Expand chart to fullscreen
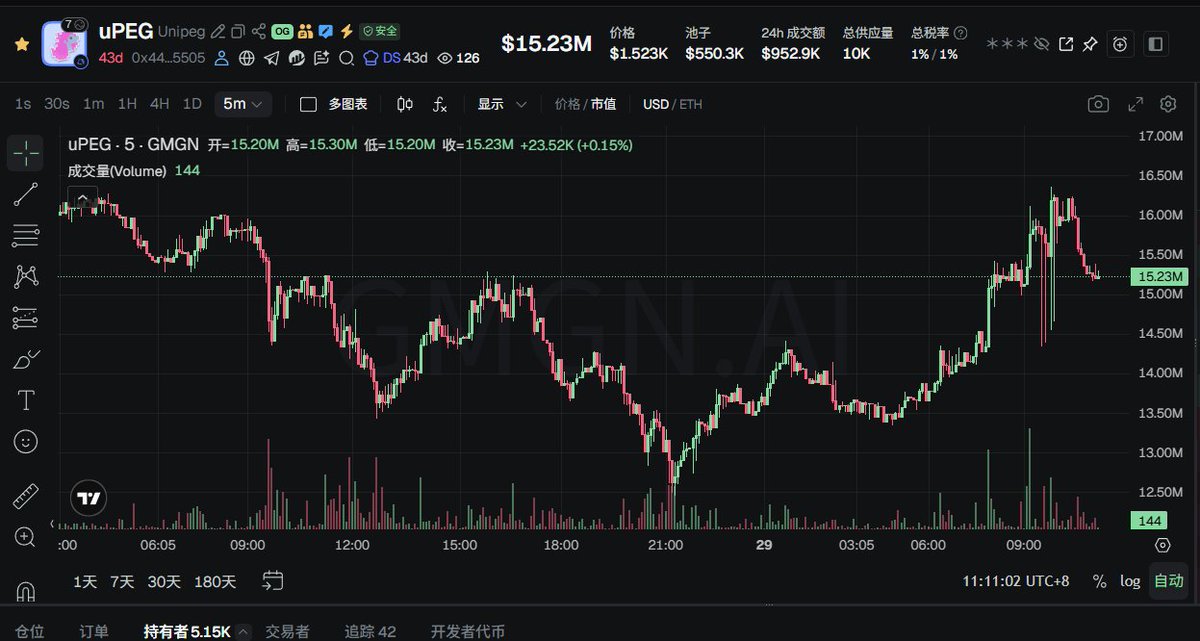The width and height of the screenshot is (1200, 641). [x=1135, y=104]
